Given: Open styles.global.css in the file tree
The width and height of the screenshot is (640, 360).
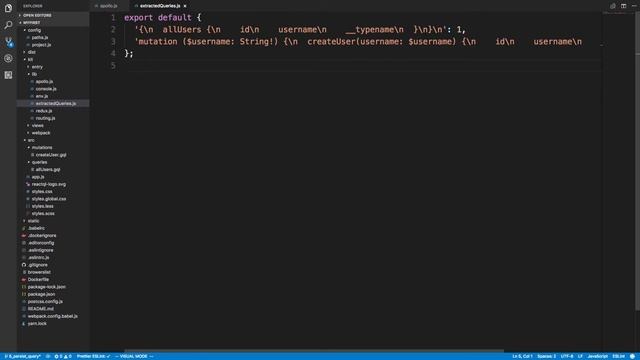Looking at the screenshot, I should point(49,199).
